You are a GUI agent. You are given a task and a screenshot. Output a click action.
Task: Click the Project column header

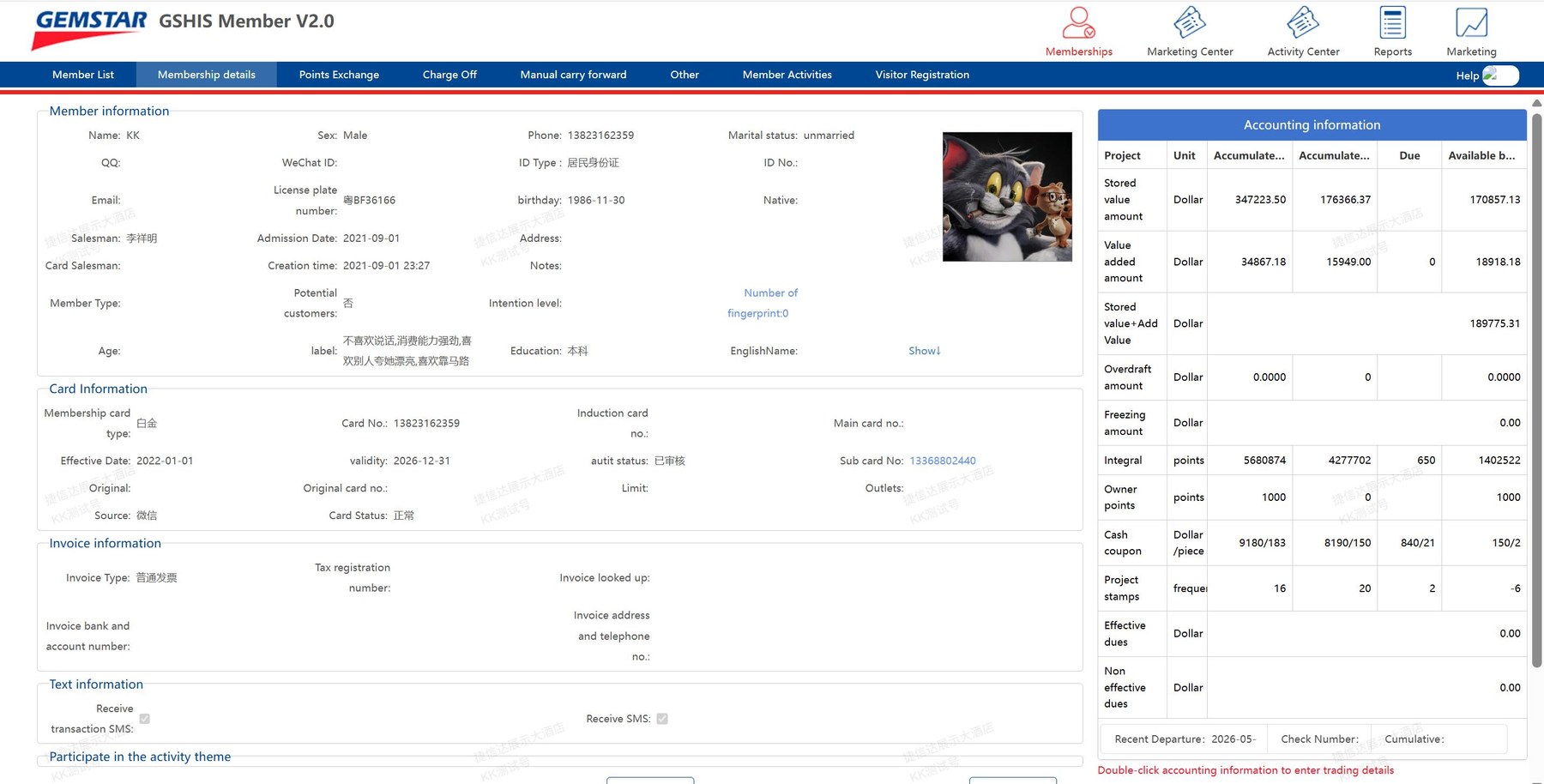click(1132, 155)
